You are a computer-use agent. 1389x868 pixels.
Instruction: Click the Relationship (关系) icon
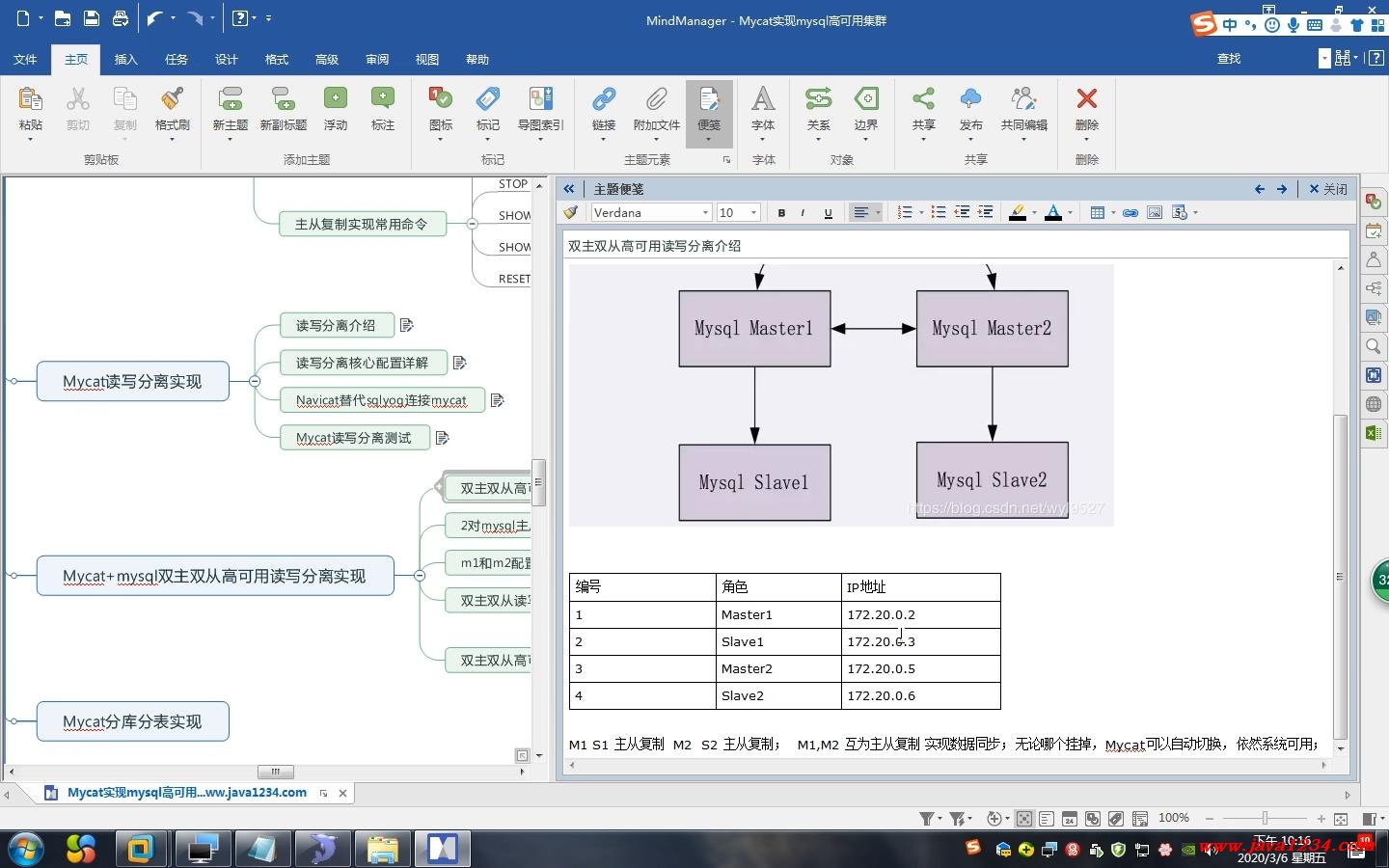click(818, 99)
